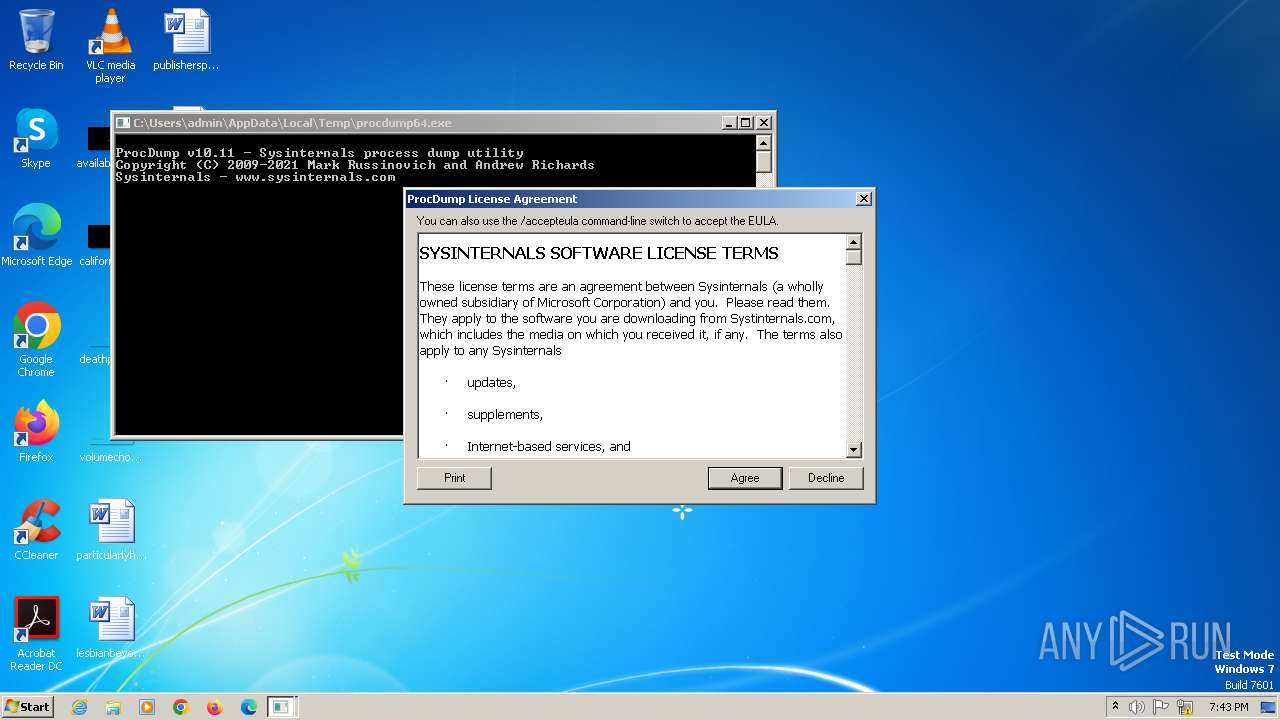Close the procdump64.exe console window
This screenshot has width=1280, height=720.
[764, 123]
